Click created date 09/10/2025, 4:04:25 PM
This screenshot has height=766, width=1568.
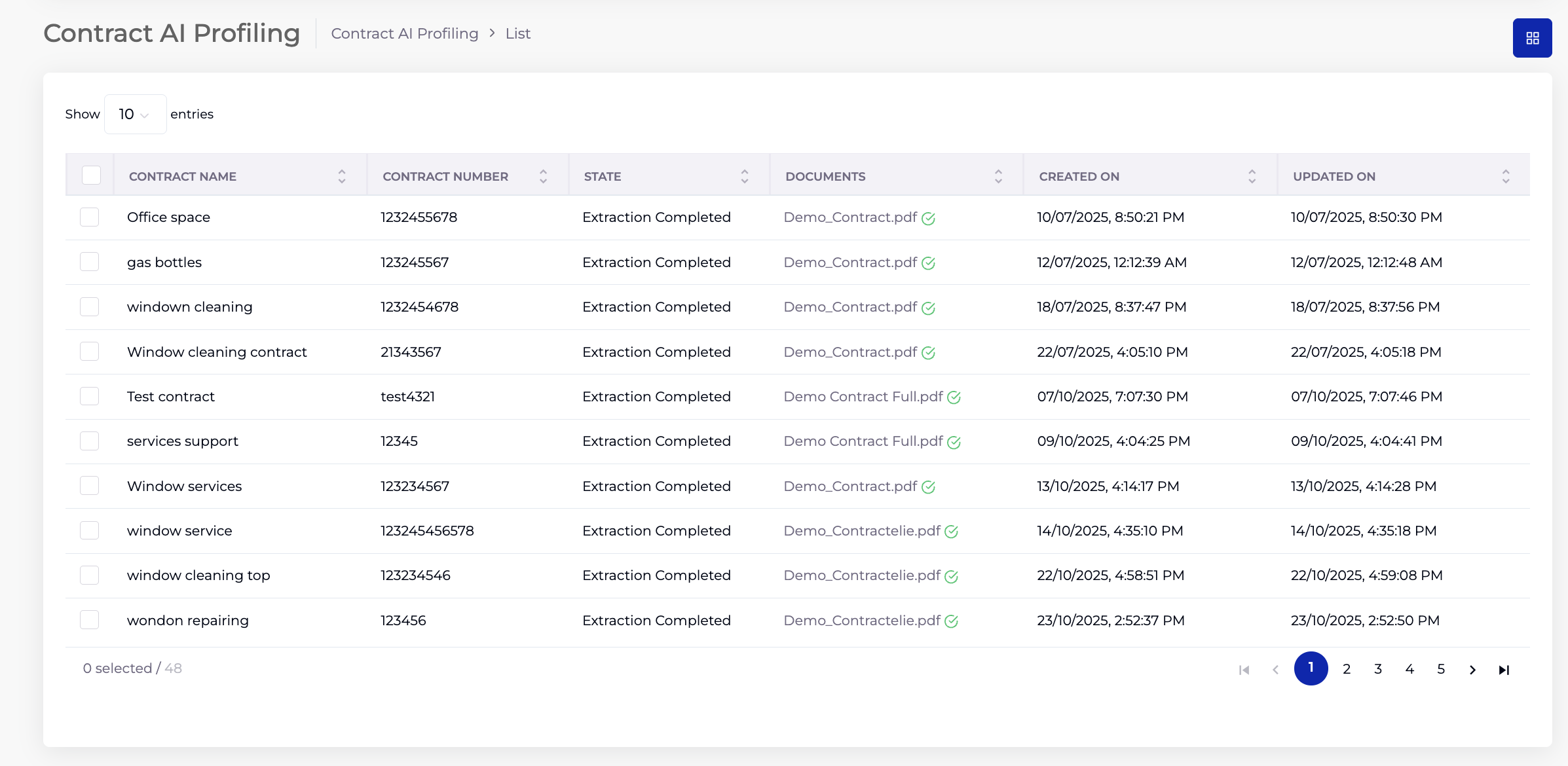1113,441
